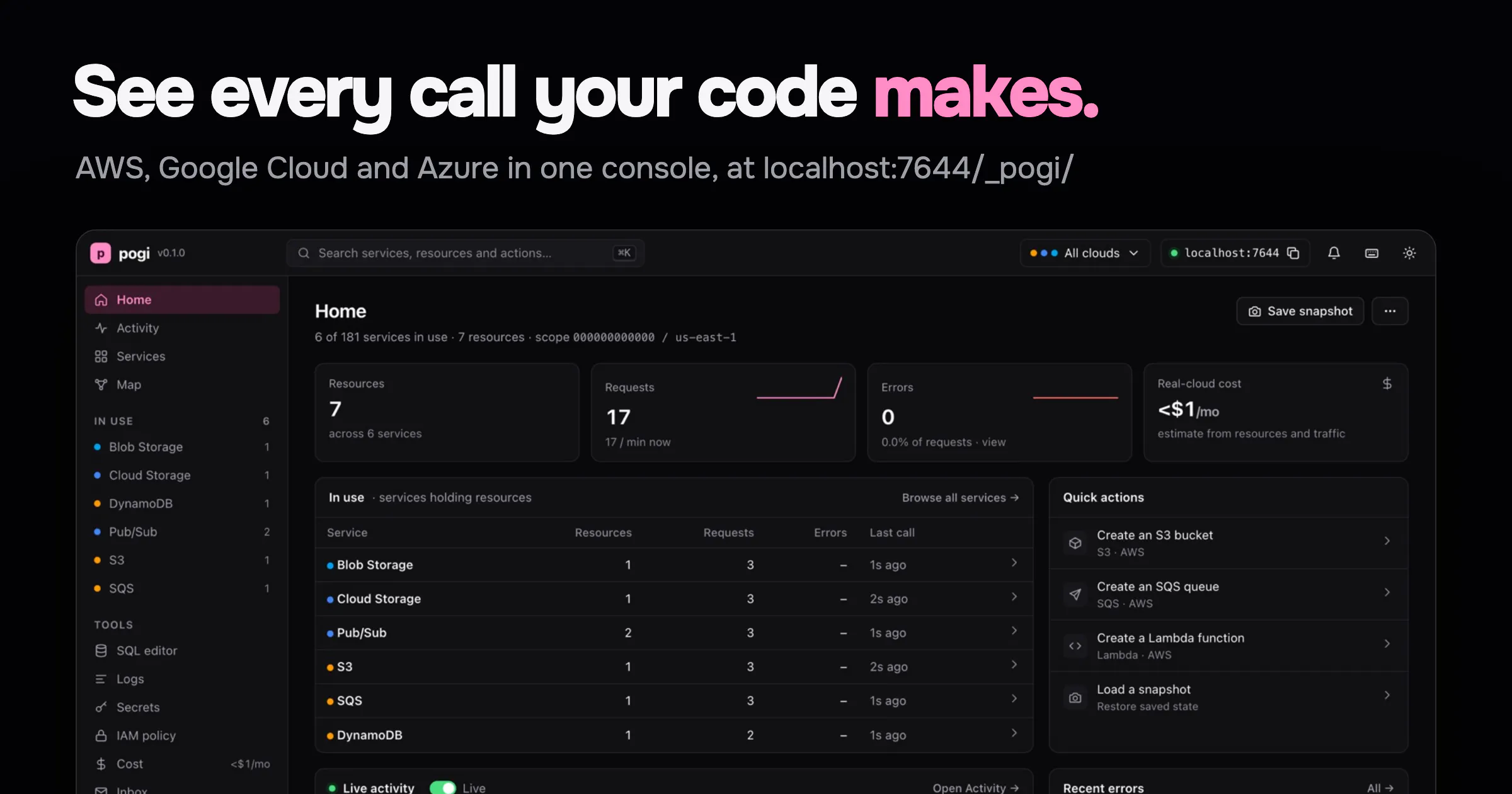Toggle the Live activity switch

point(442,787)
